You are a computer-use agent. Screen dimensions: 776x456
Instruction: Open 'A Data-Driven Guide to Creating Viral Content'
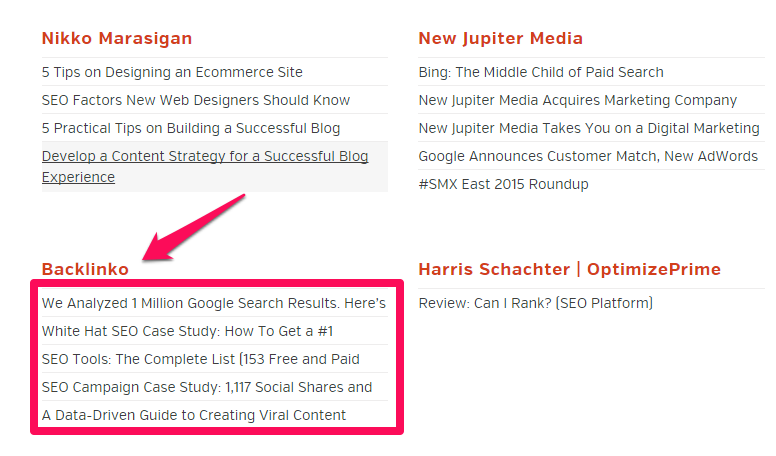pyautogui.click(x=194, y=415)
